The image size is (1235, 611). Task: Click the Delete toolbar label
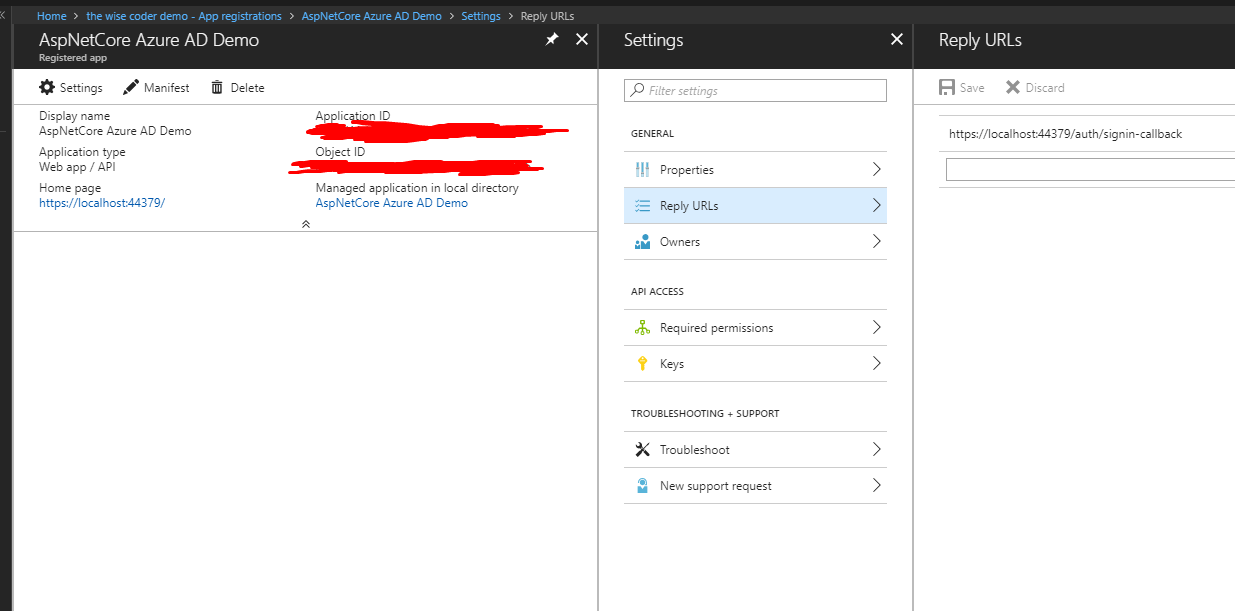click(x=248, y=88)
